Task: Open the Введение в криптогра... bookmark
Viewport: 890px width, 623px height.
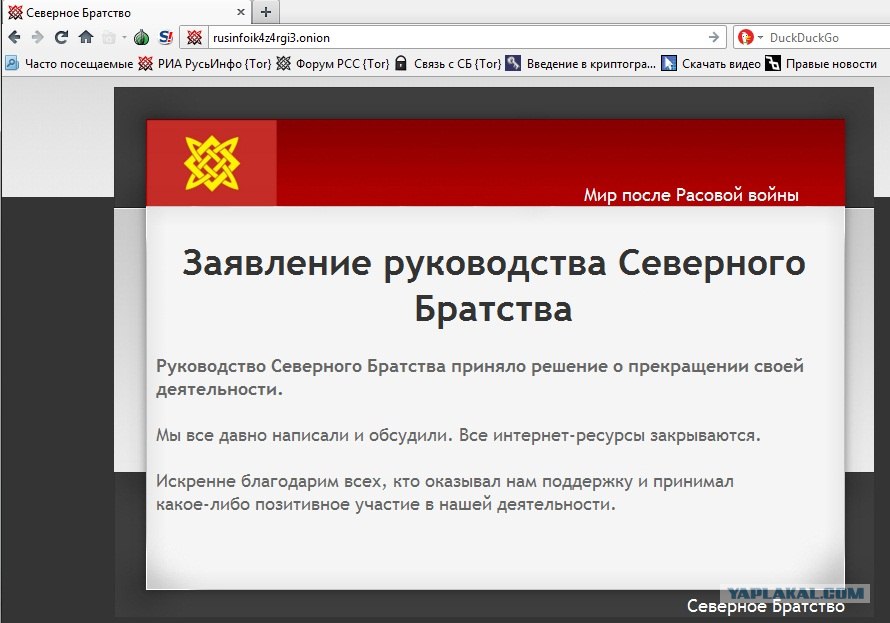Action: pyautogui.click(x=581, y=64)
